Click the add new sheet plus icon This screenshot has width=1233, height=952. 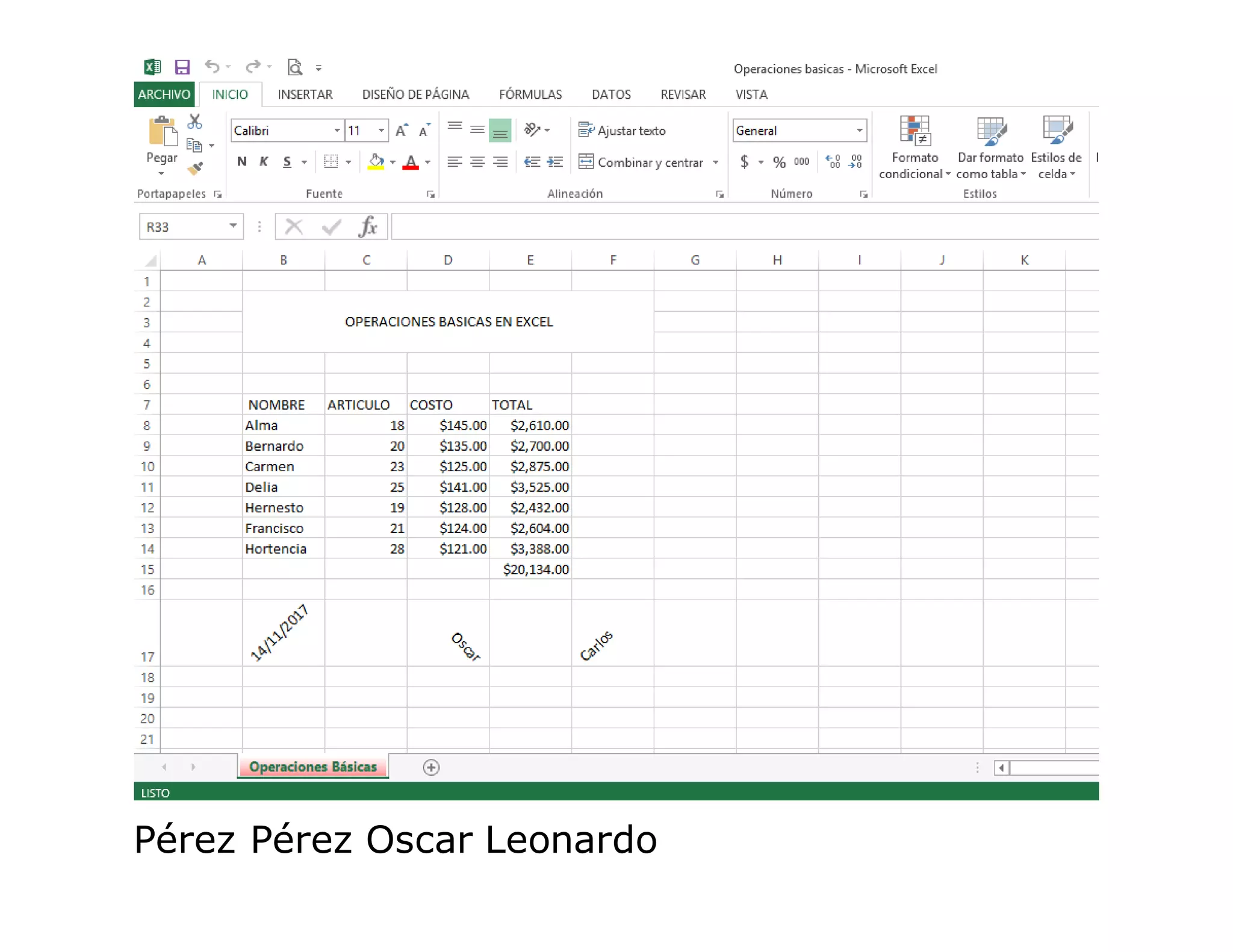(x=431, y=767)
